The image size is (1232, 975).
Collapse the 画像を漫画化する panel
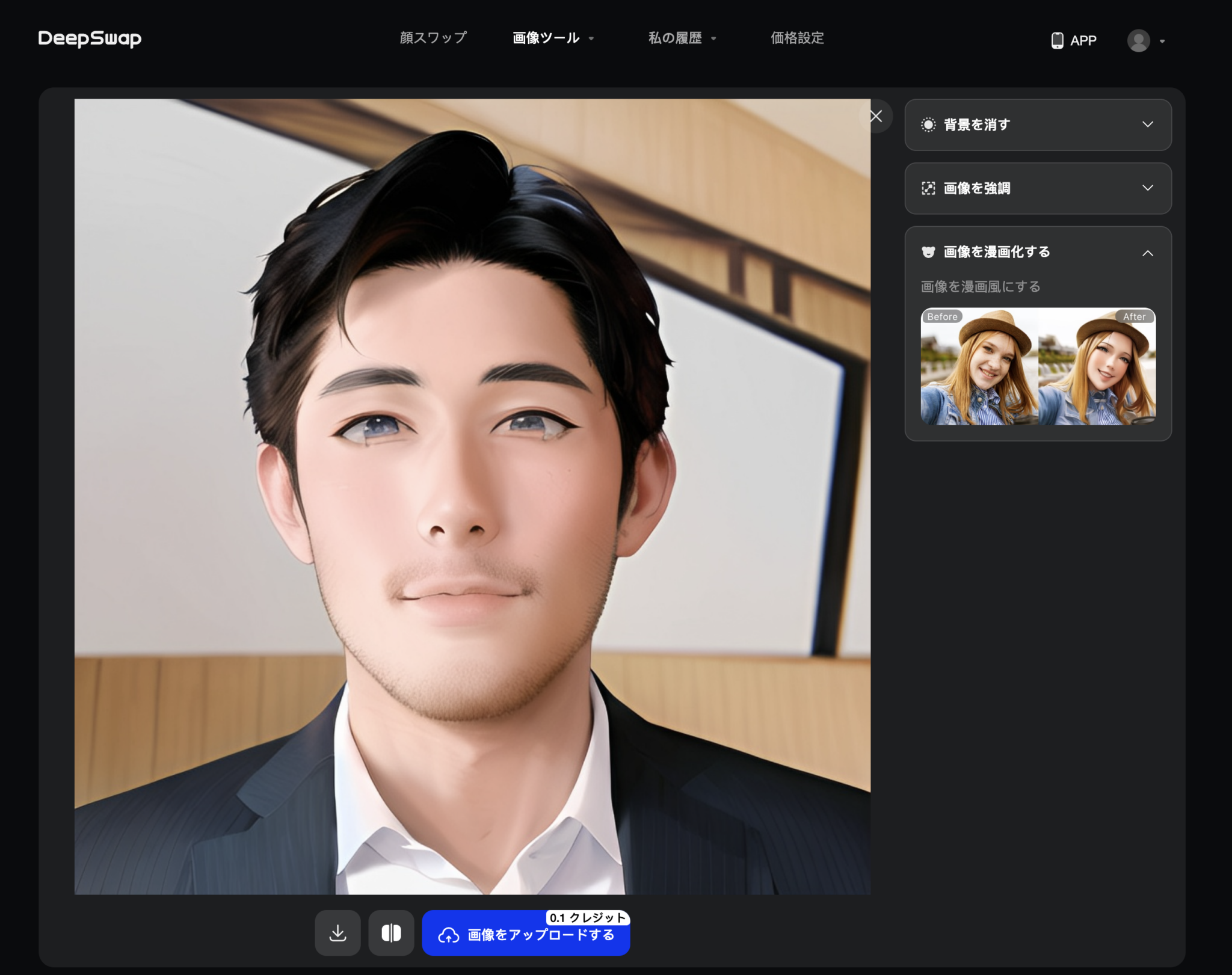point(1148,253)
